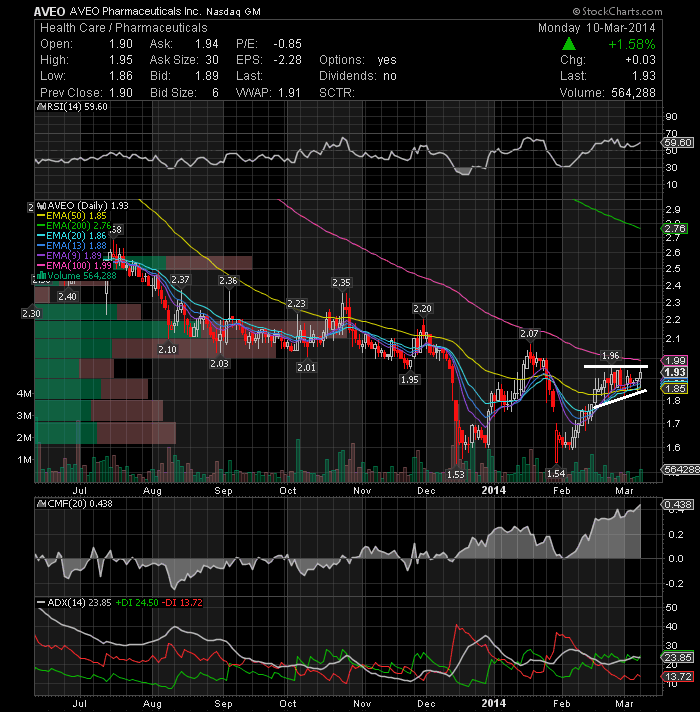Click the Ask value 1.94

[207, 44]
